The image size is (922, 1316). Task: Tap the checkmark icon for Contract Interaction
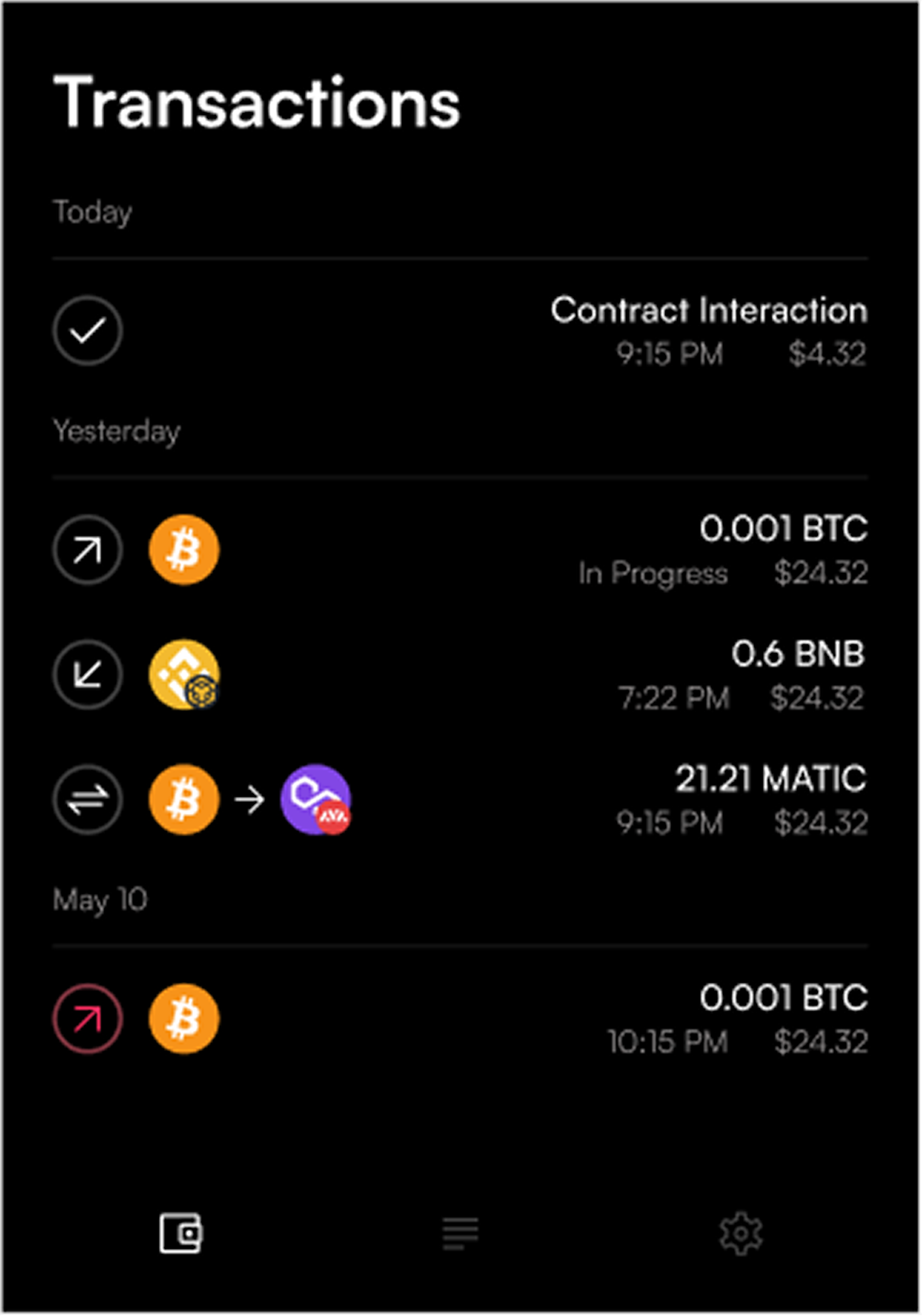coord(88,331)
